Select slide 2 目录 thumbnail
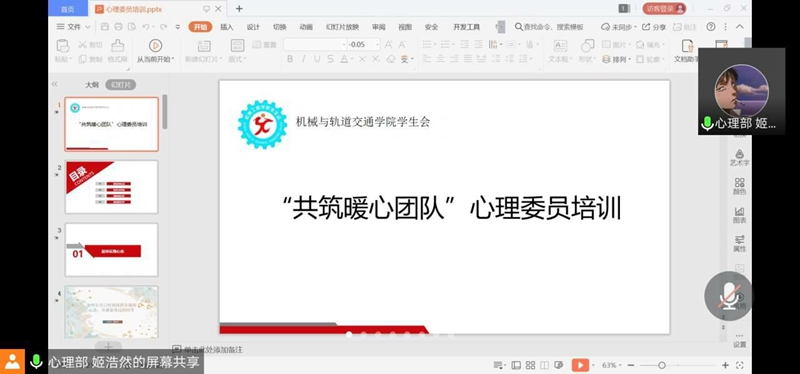800x374 pixels. pos(111,187)
